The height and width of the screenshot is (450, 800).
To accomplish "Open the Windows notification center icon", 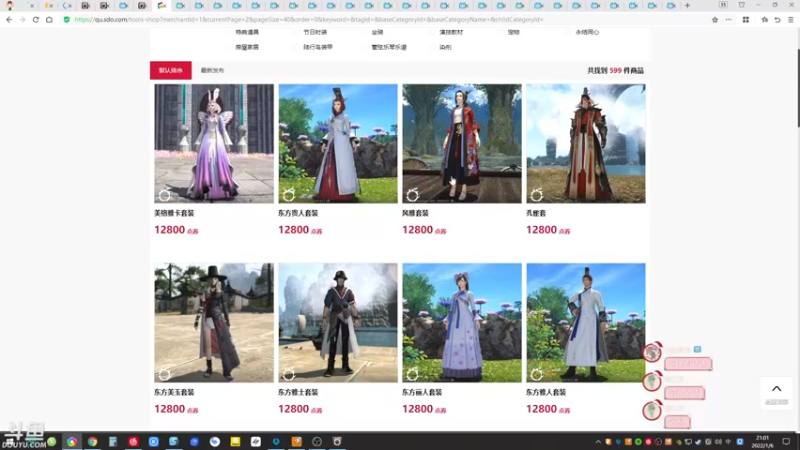I will 786,442.
